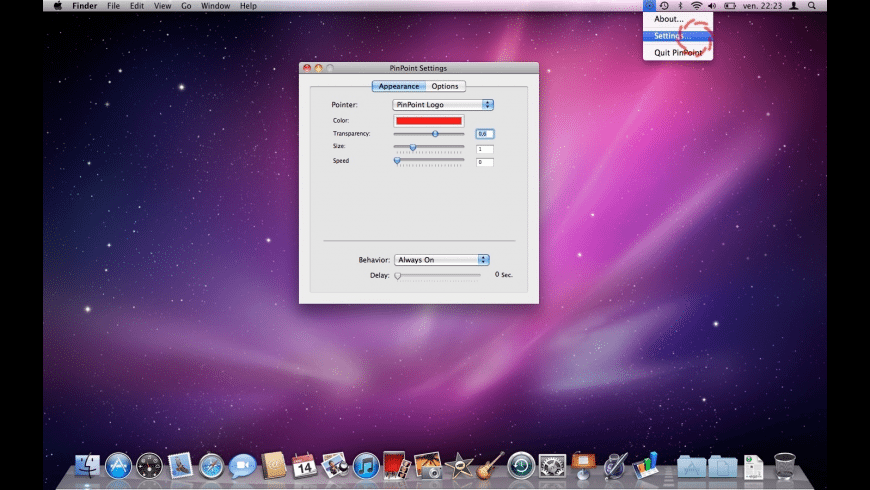The width and height of the screenshot is (870, 490).
Task: Open the Bluetooth status menu
Action: coord(680,6)
